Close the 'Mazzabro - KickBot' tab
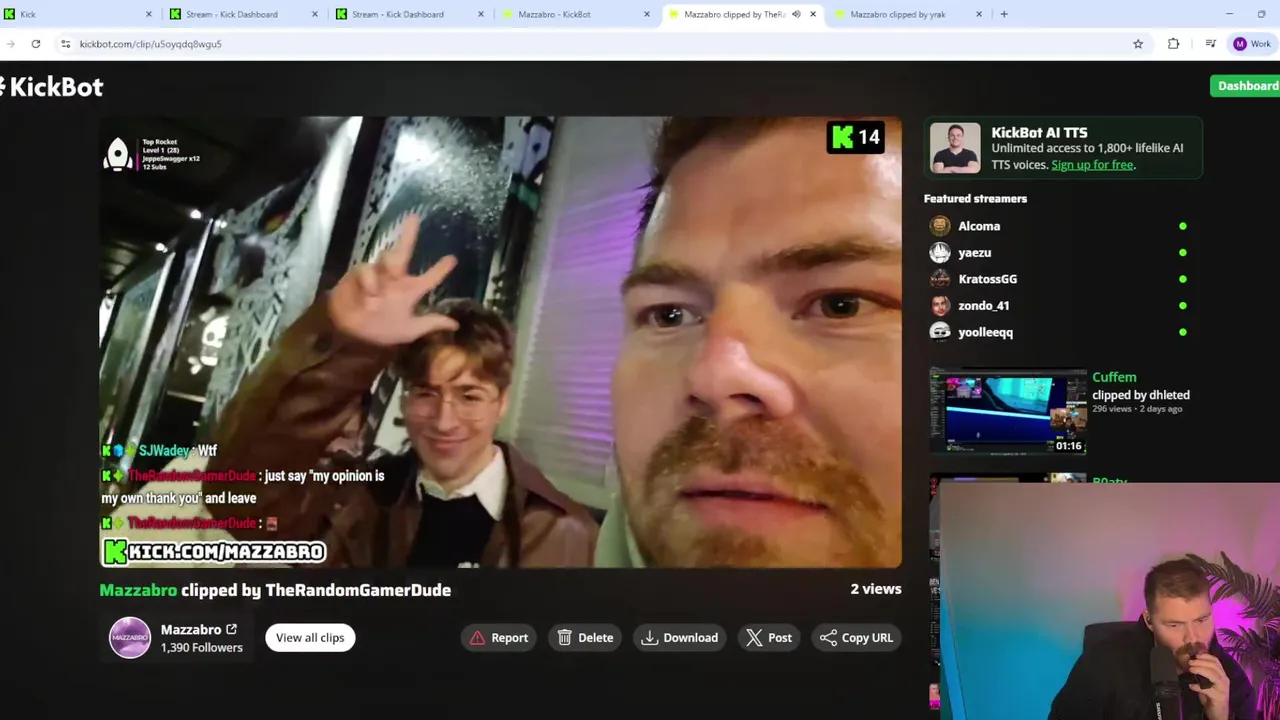 click(x=647, y=14)
